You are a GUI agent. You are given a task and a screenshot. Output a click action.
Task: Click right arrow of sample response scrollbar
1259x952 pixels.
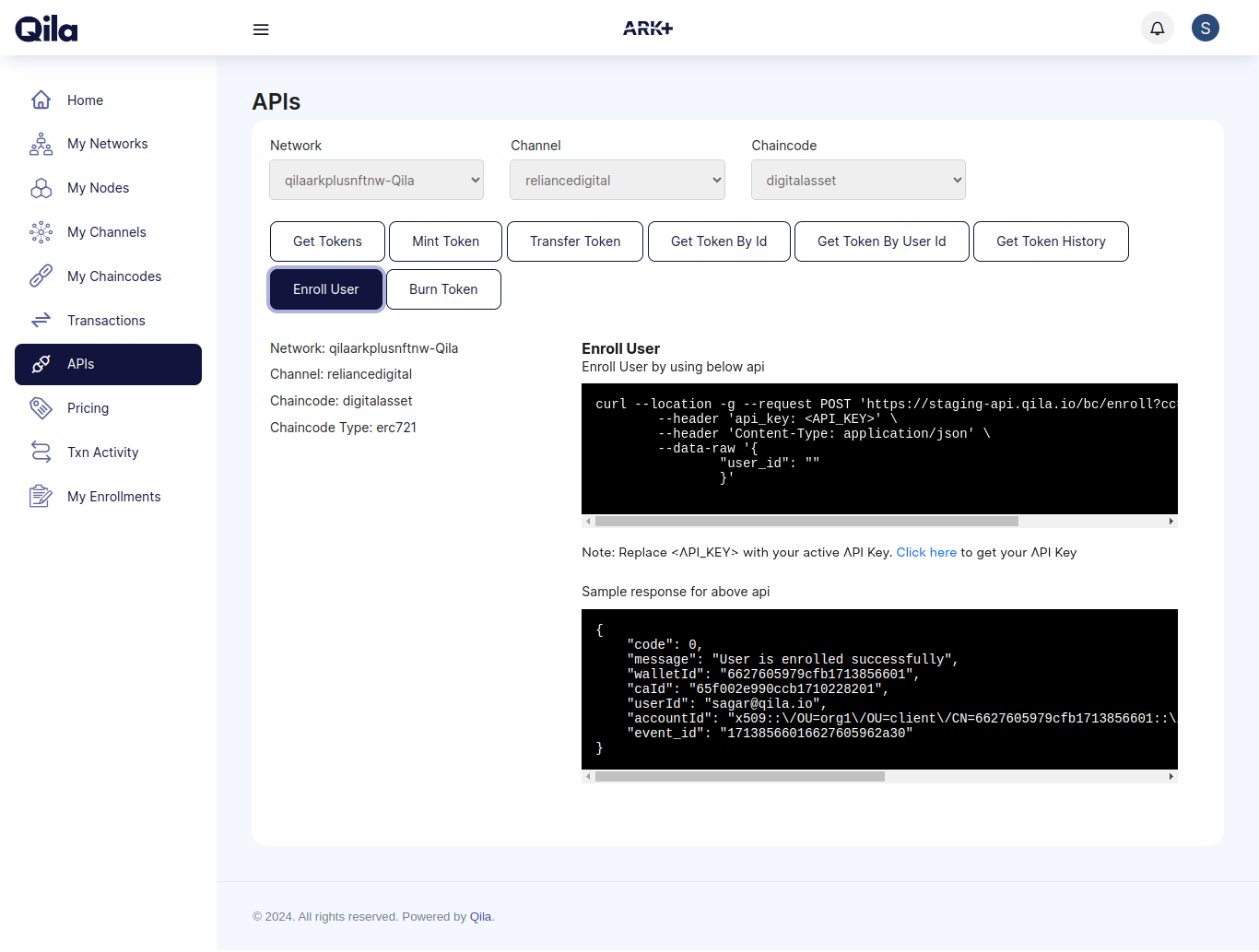[x=1171, y=777]
